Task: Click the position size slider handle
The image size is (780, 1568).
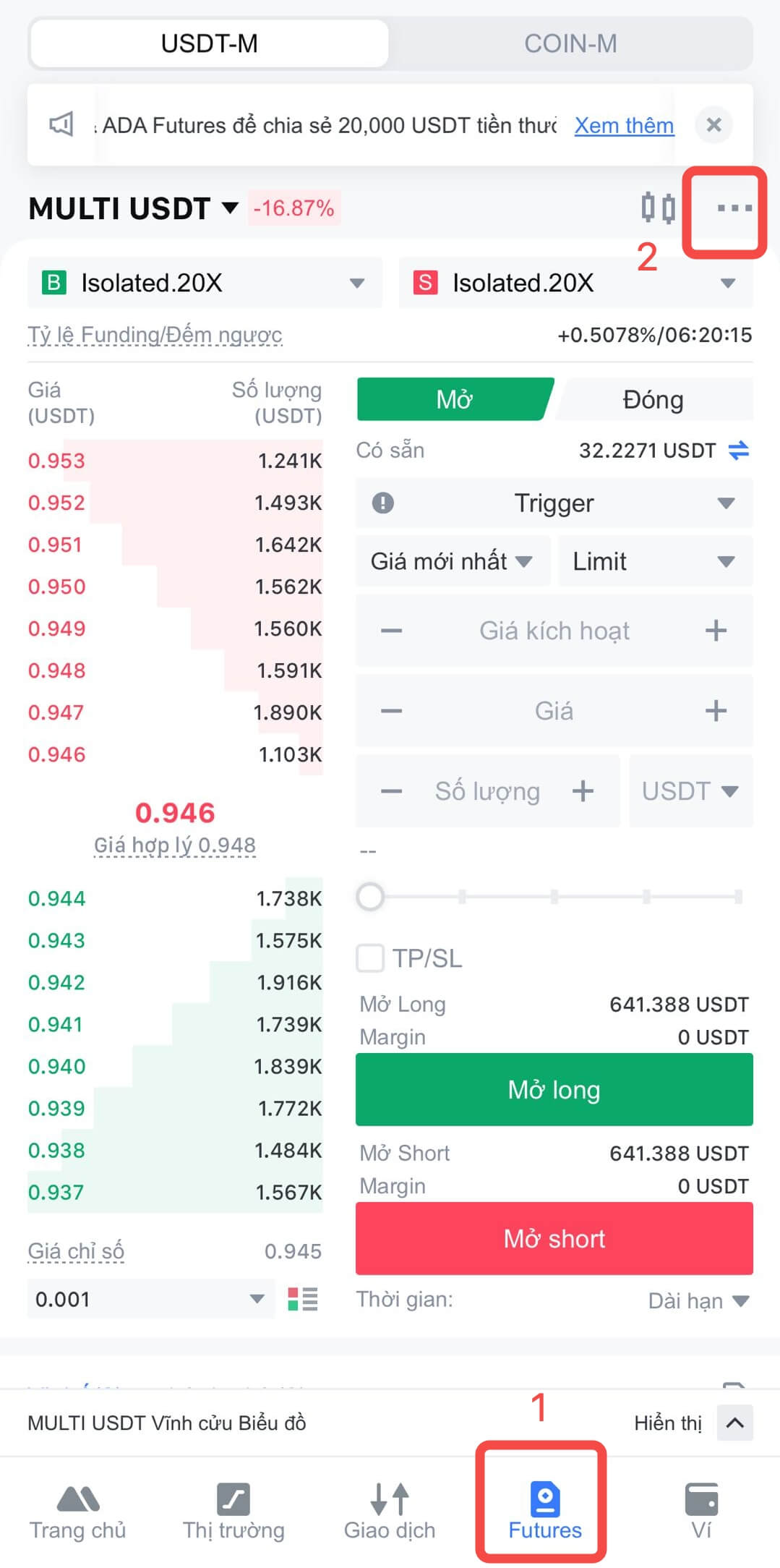Action: click(370, 897)
